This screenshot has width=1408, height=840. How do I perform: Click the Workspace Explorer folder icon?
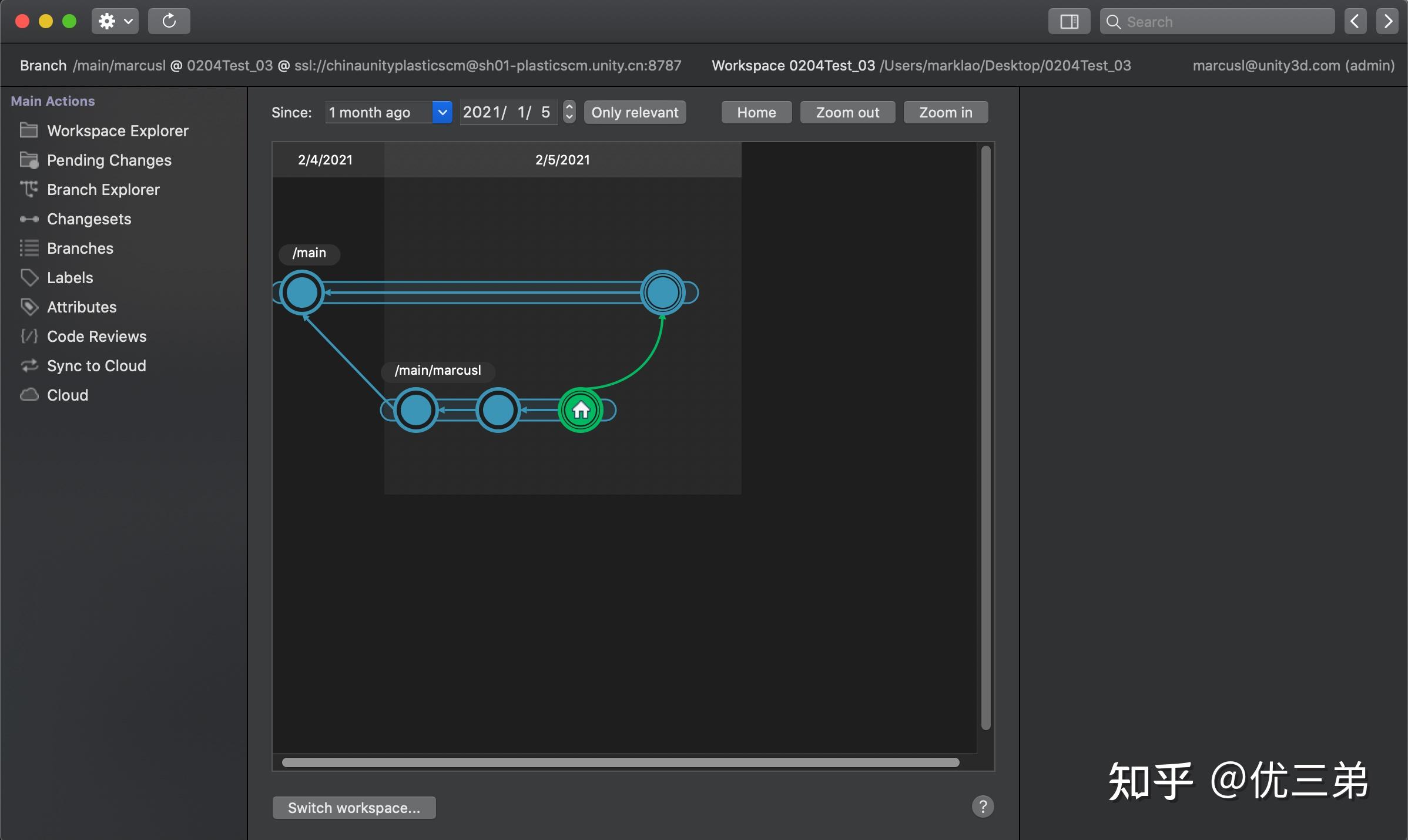28,130
